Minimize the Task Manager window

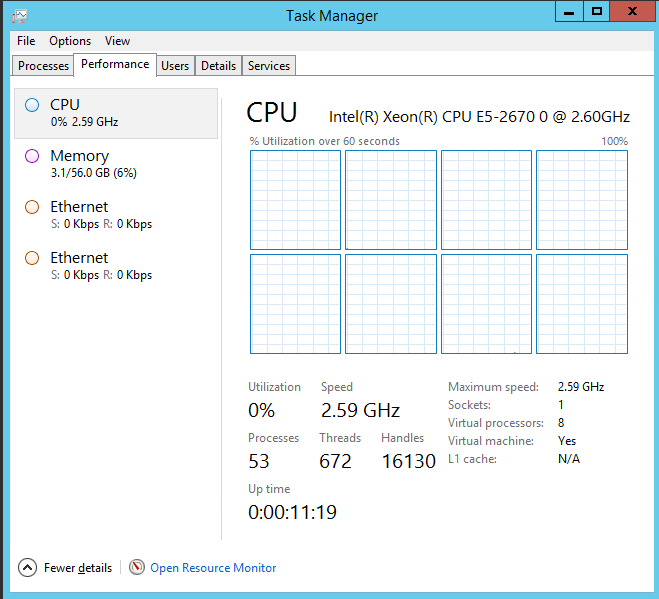coord(569,12)
